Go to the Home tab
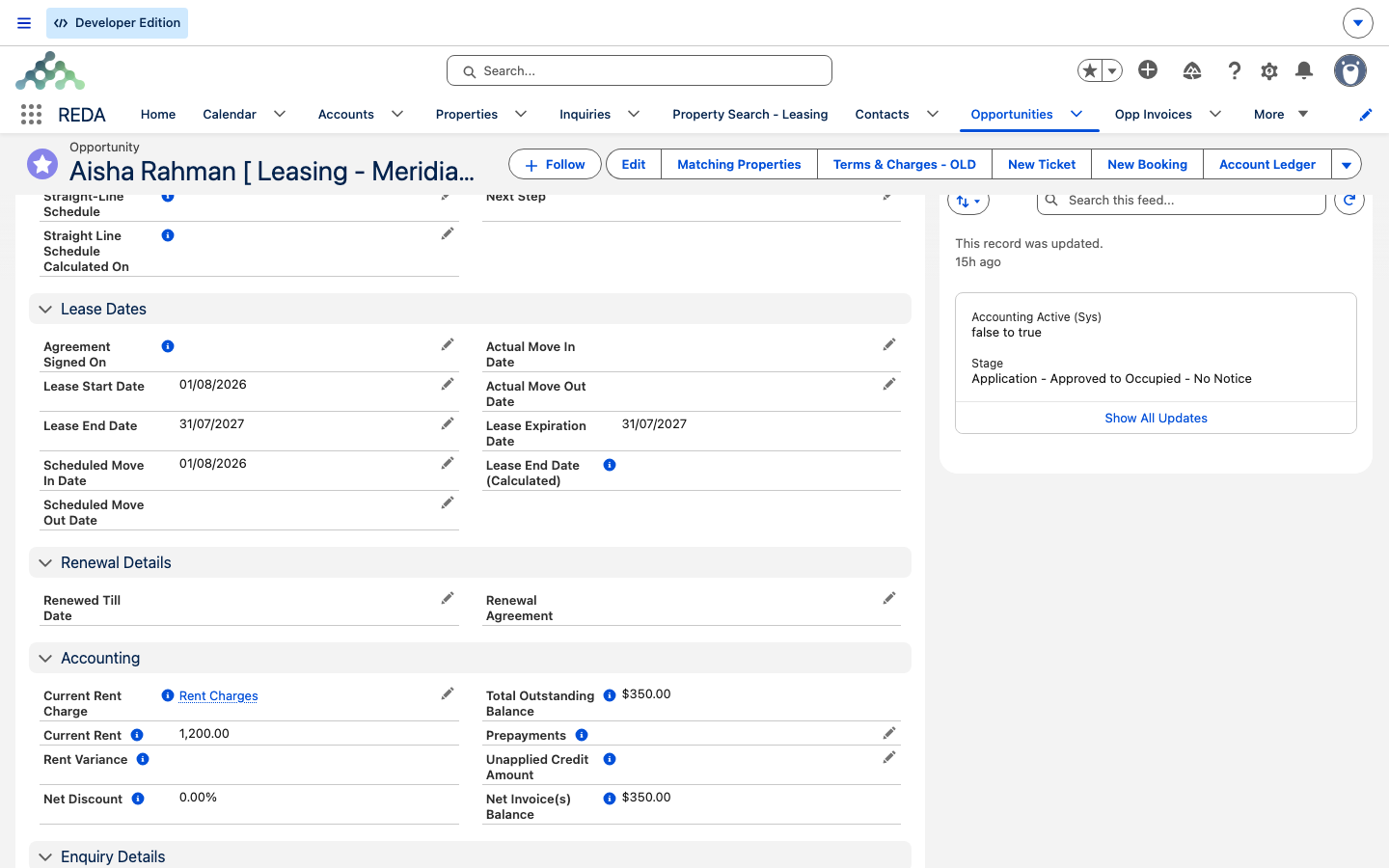The image size is (1389, 868). click(x=158, y=114)
